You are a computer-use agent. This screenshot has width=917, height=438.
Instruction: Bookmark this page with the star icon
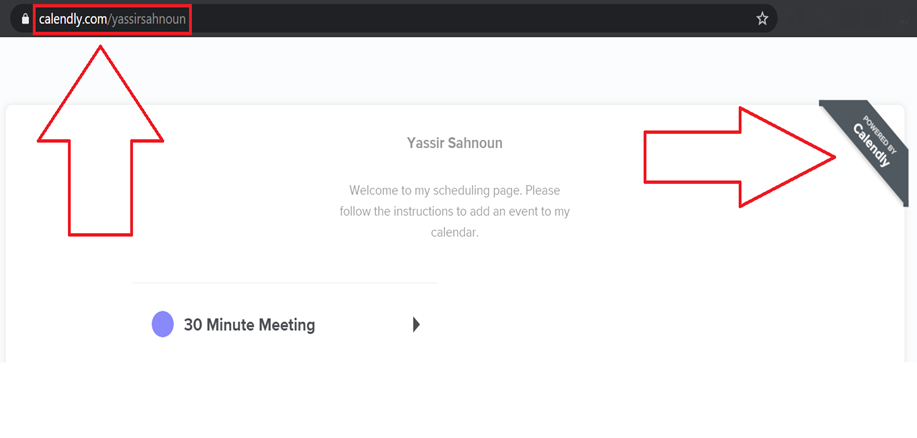click(x=762, y=19)
